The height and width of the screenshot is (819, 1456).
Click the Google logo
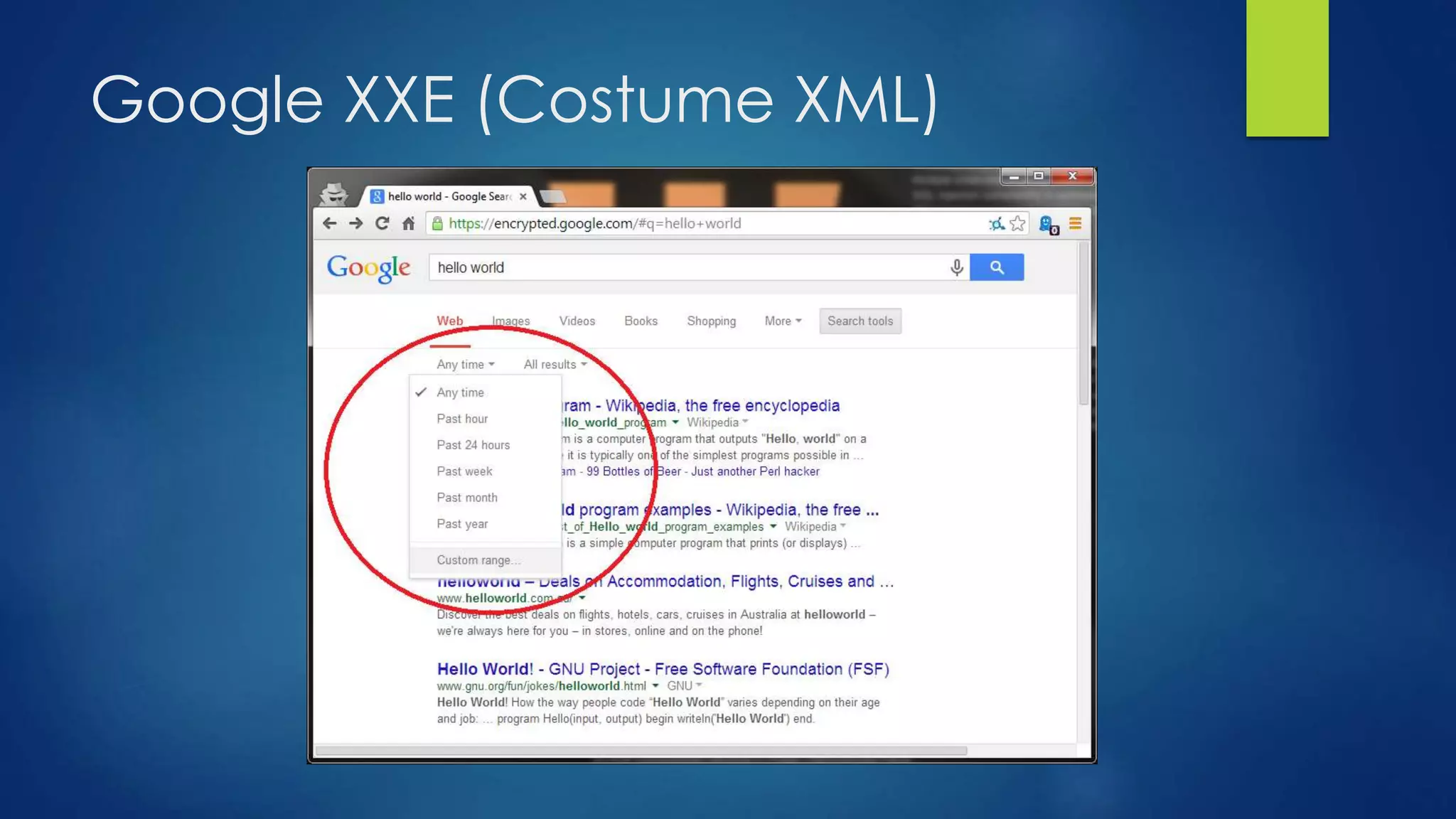coord(368,269)
